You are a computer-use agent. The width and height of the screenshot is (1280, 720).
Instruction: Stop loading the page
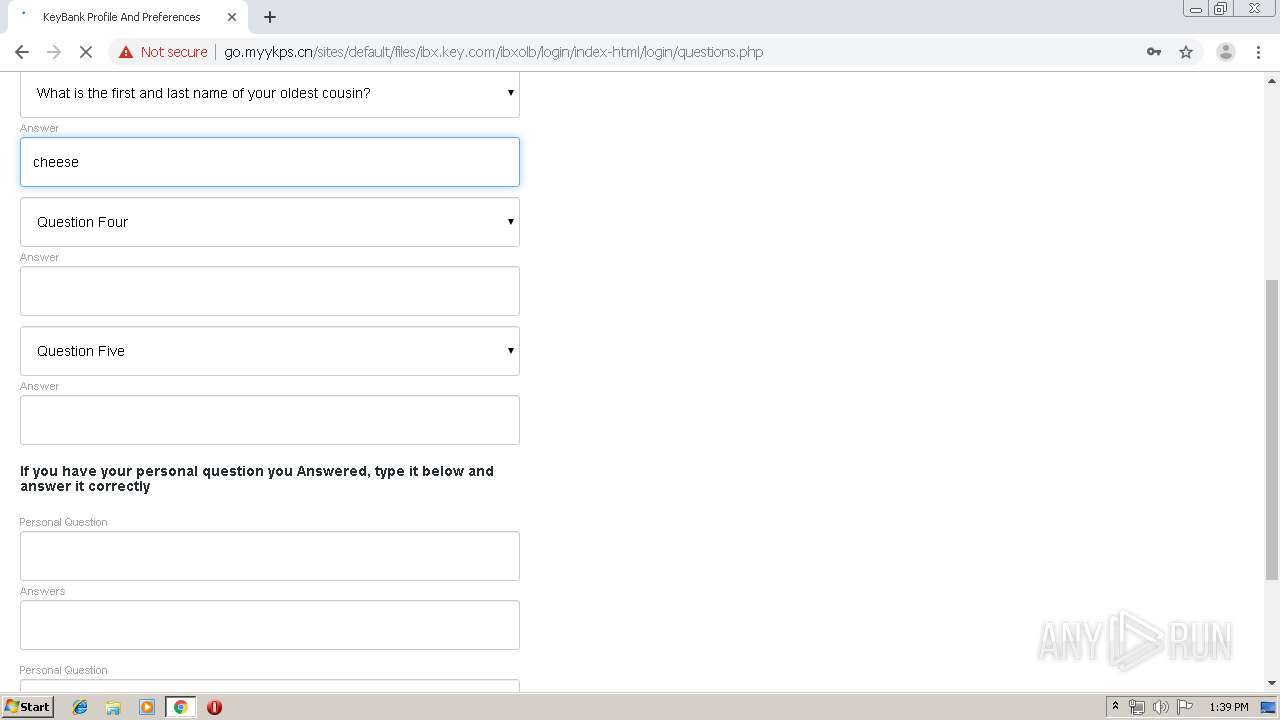[x=86, y=52]
